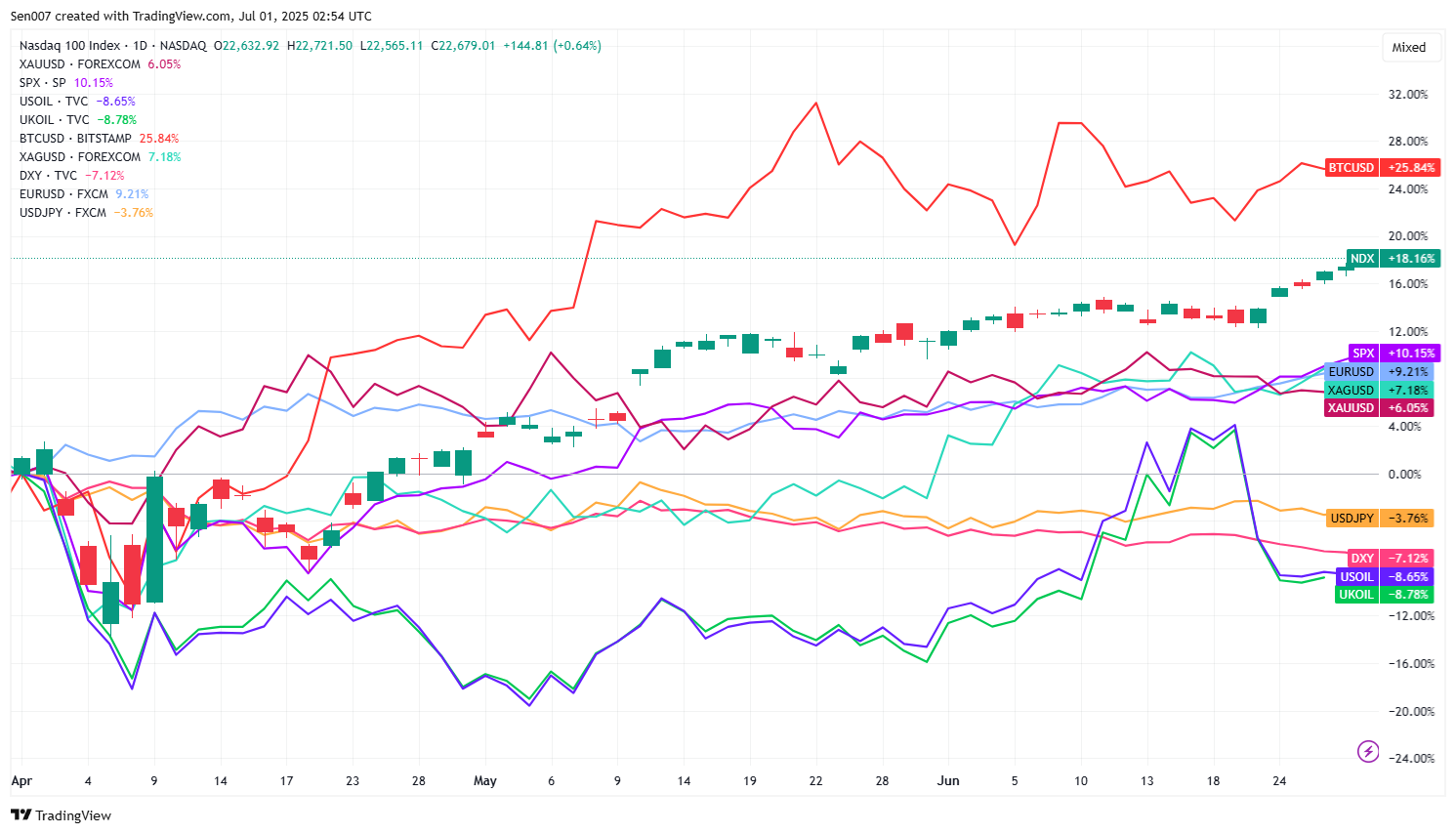Viewport: 1456px width, 834px height.
Task: Select the XAGUSD · FOREXCOM legend row
Action: point(100,157)
